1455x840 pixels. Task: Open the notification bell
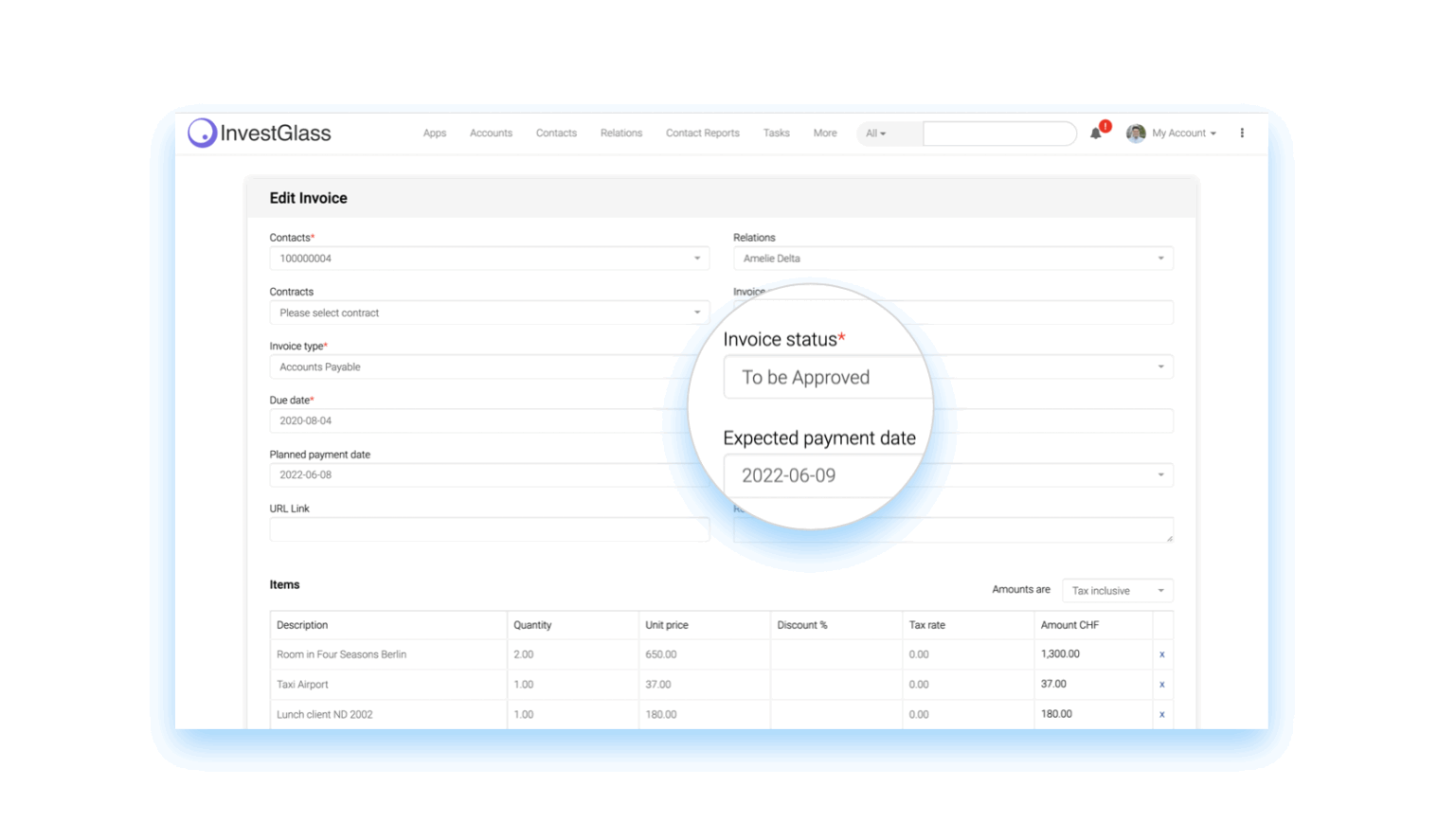coord(1096,134)
